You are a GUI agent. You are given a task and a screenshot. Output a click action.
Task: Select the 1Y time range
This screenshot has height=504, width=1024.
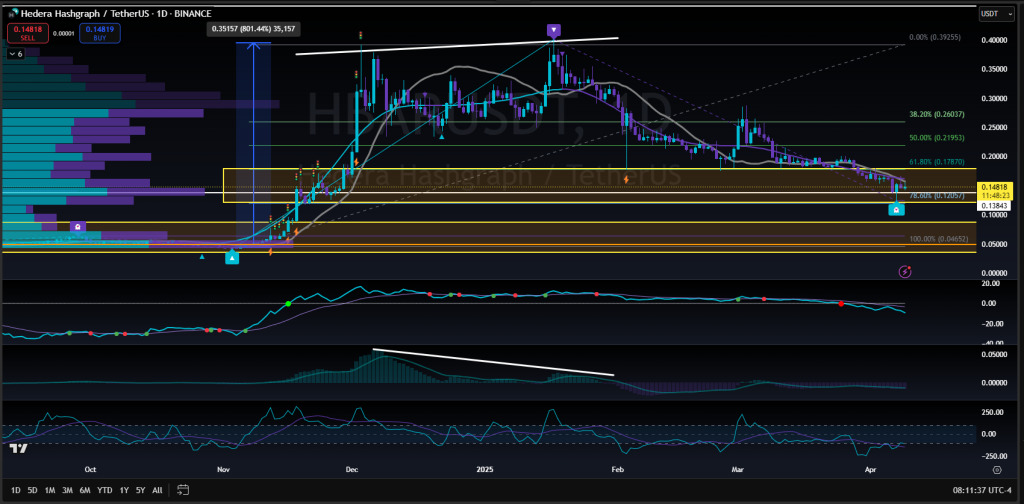(x=124, y=490)
